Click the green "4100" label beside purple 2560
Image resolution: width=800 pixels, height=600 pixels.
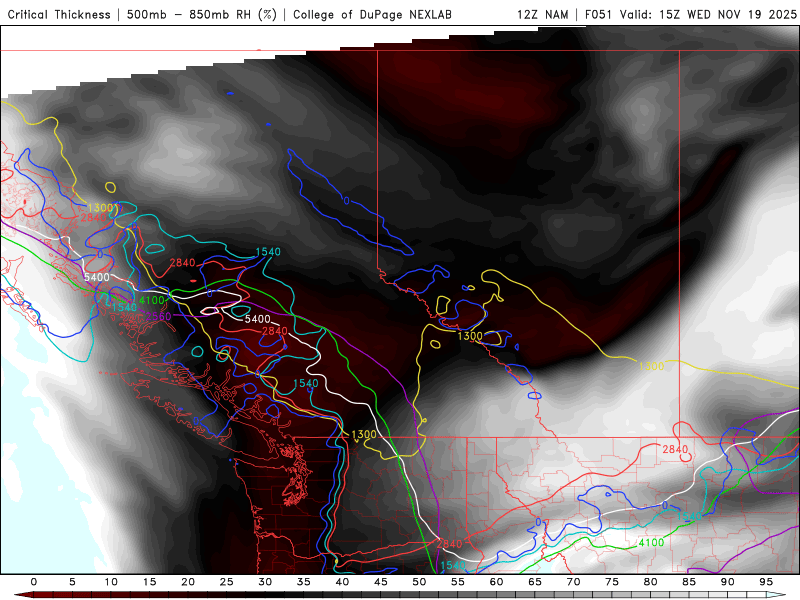pyautogui.click(x=152, y=301)
